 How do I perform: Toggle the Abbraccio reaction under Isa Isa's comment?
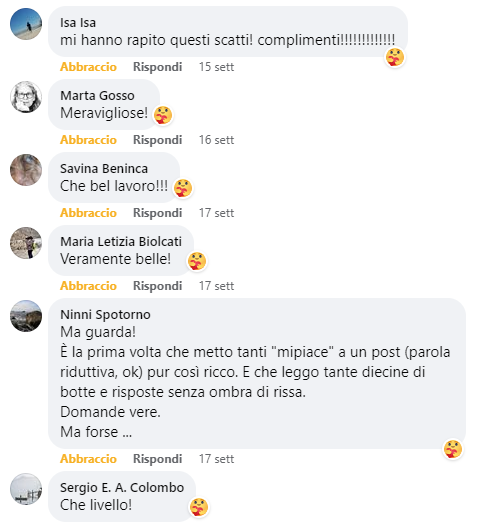(88, 67)
